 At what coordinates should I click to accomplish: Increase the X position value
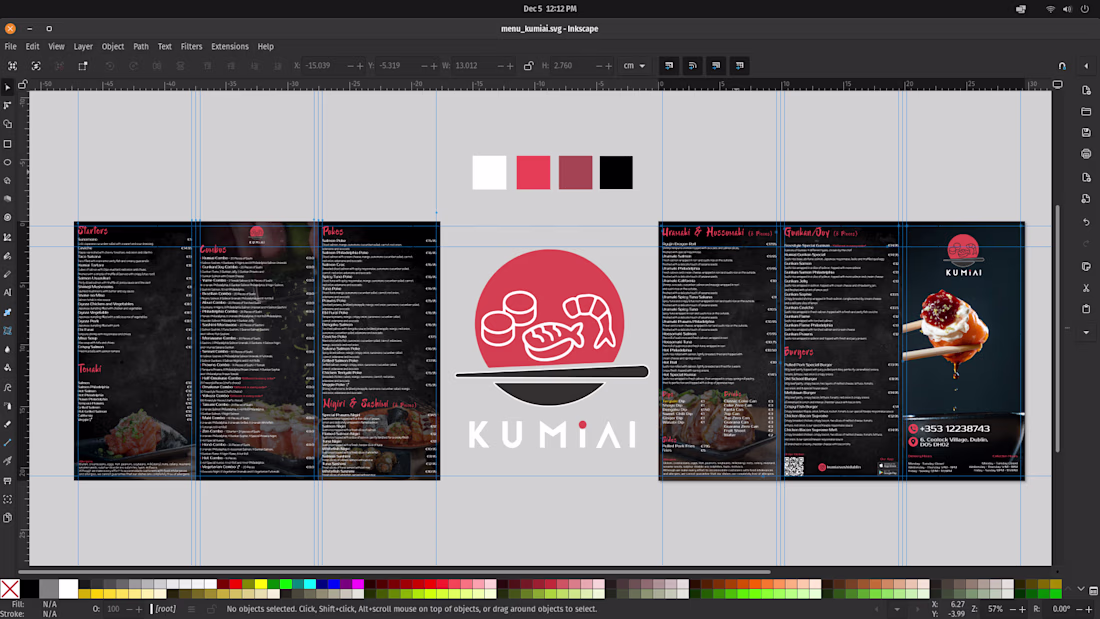361,65
